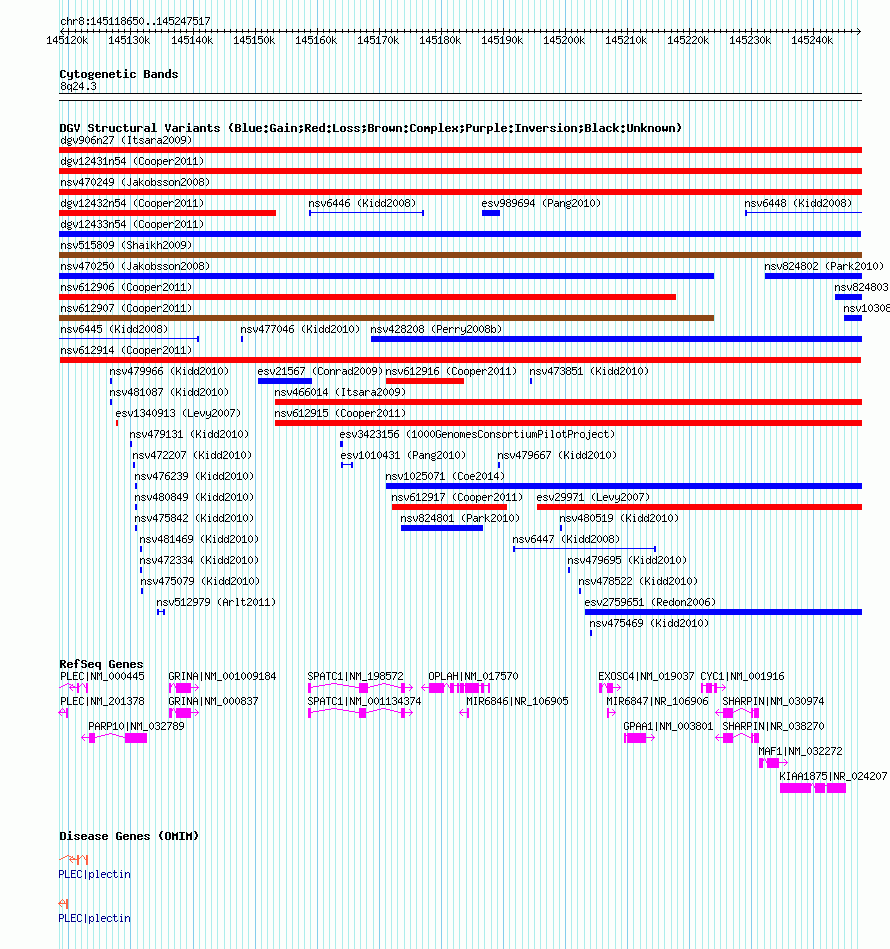Click the RefSeq Genes track title
Viewport: 890px width, 949px height.
pos(101,664)
